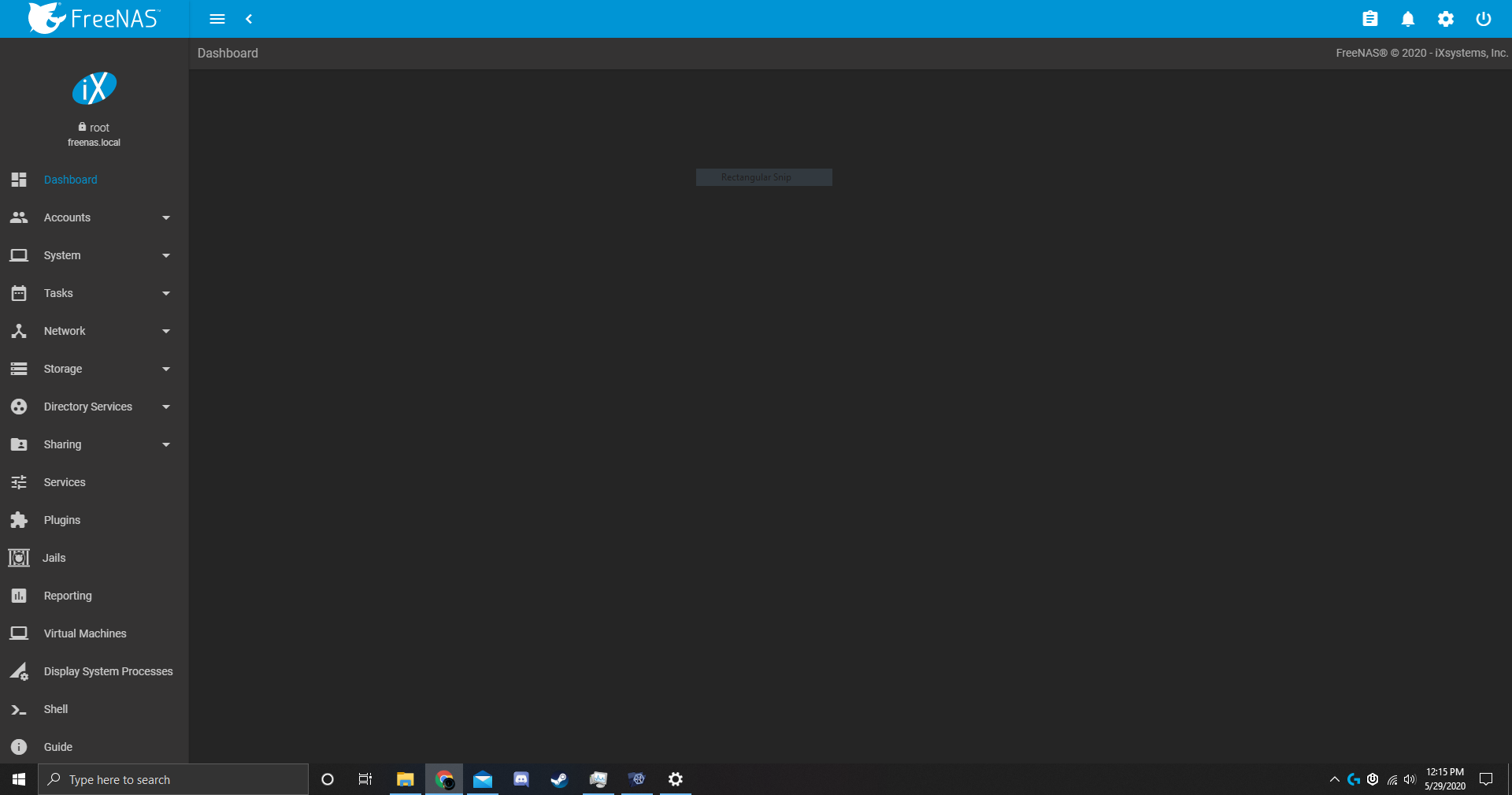Click the Windows Start button
1512x795 pixels.
19,779
